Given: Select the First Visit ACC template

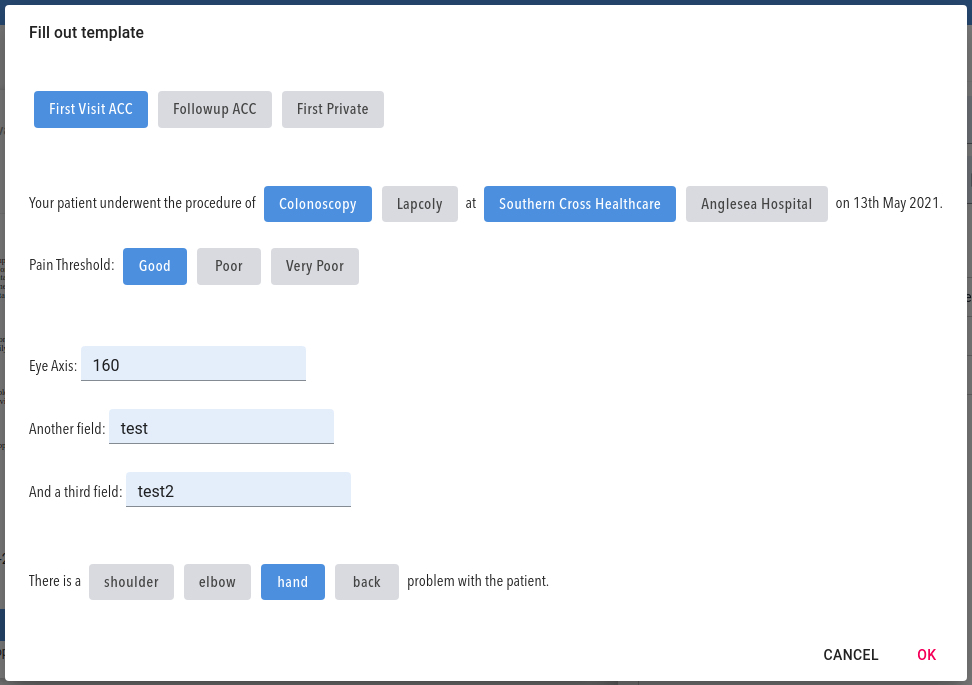Looking at the screenshot, I should click(90, 109).
